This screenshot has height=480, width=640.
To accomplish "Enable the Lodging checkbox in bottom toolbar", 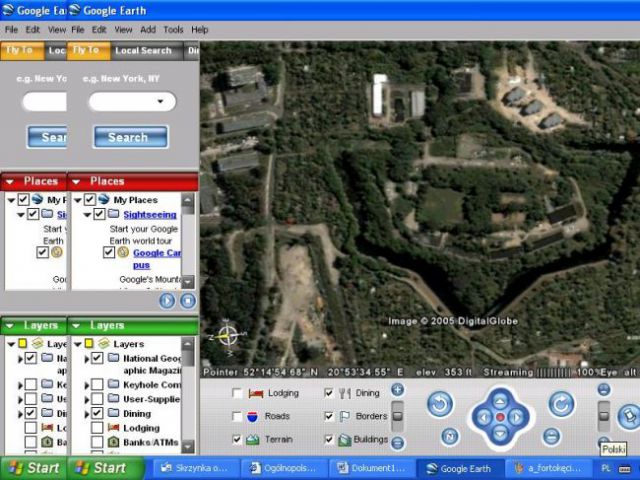I will pos(237,393).
